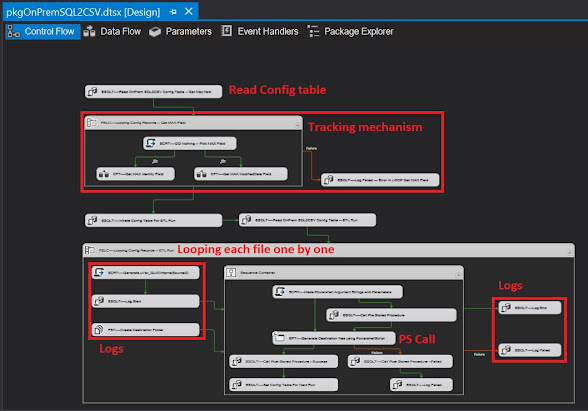Pin the pkgOnPremSQL2CSV.dtsx document tab

pos(173,12)
